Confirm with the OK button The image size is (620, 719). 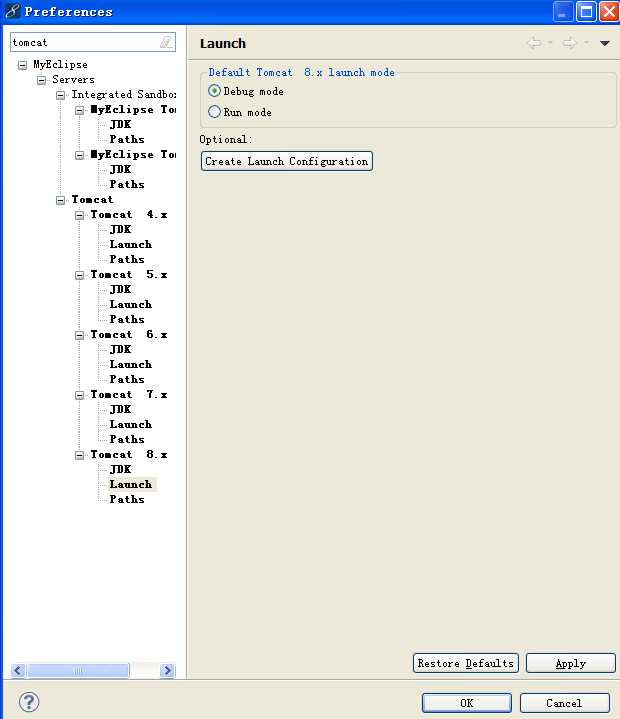(467, 702)
